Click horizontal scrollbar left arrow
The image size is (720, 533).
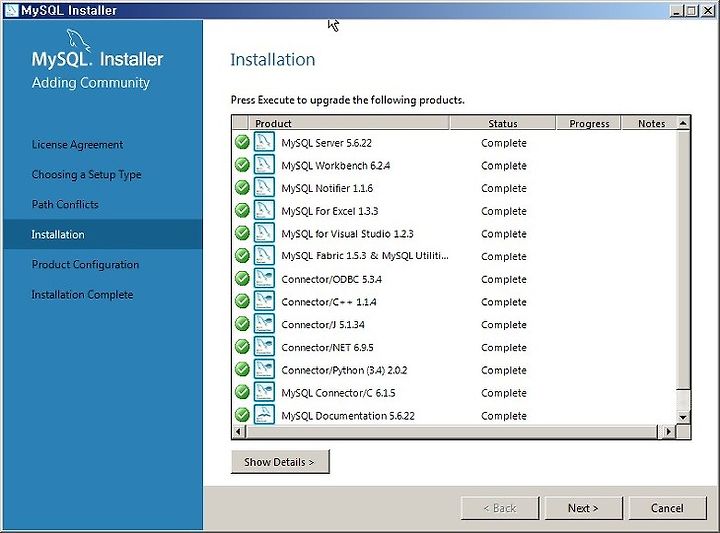pyautogui.click(x=238, y=432)
